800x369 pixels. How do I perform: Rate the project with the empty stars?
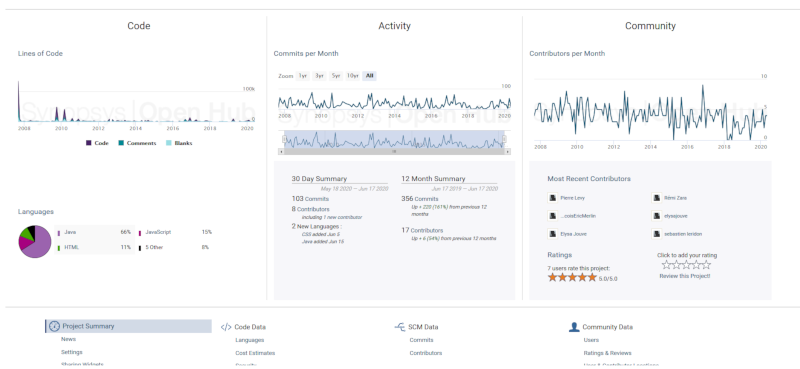(686, 265)
